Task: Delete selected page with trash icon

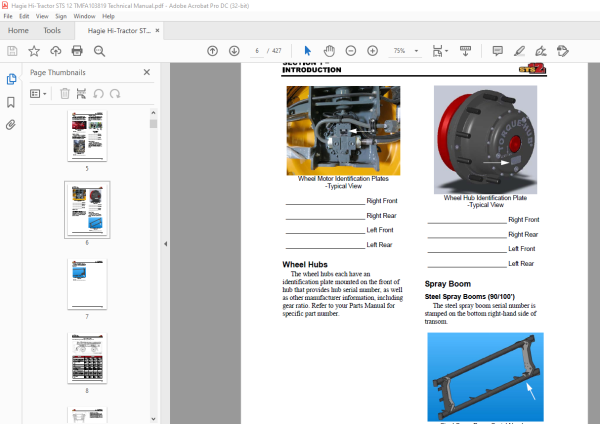Action: 65,94
